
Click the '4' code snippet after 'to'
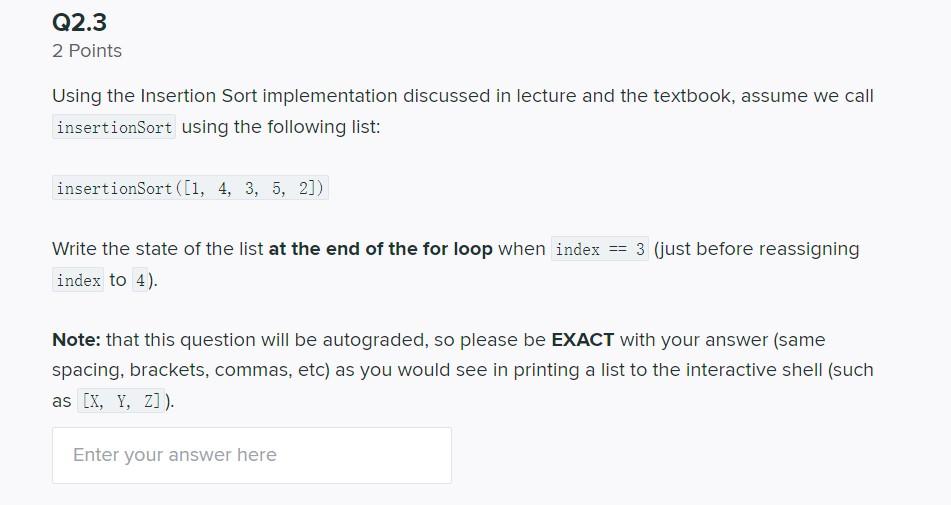140,280
